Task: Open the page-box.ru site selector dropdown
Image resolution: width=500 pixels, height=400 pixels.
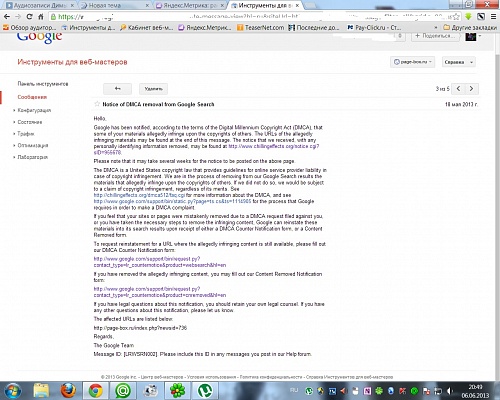Action: tap(412, 62)
